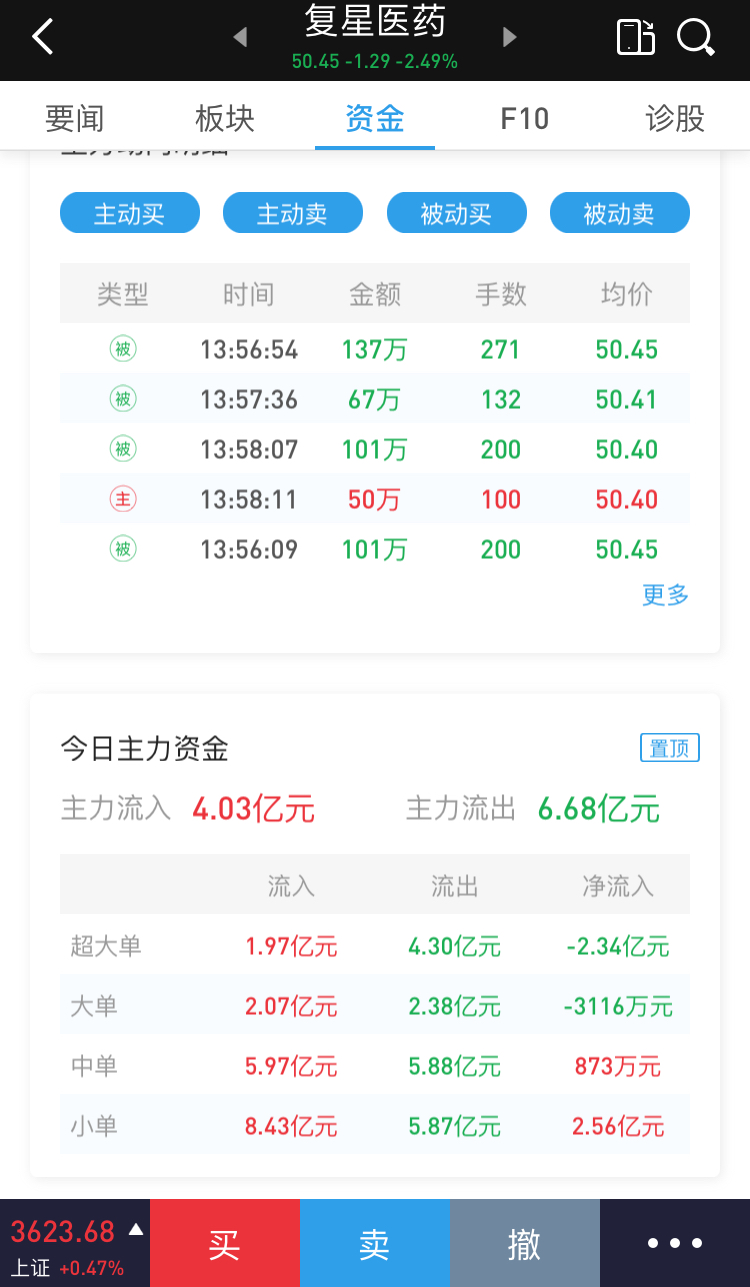Open the F10 tab

[x=525, y=118]
